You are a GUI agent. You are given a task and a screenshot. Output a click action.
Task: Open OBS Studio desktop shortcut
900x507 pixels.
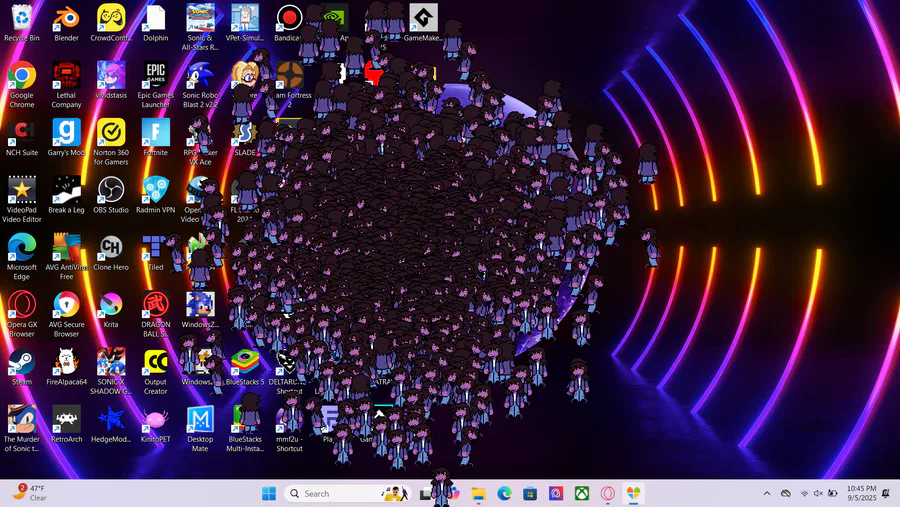pos(111,195)
